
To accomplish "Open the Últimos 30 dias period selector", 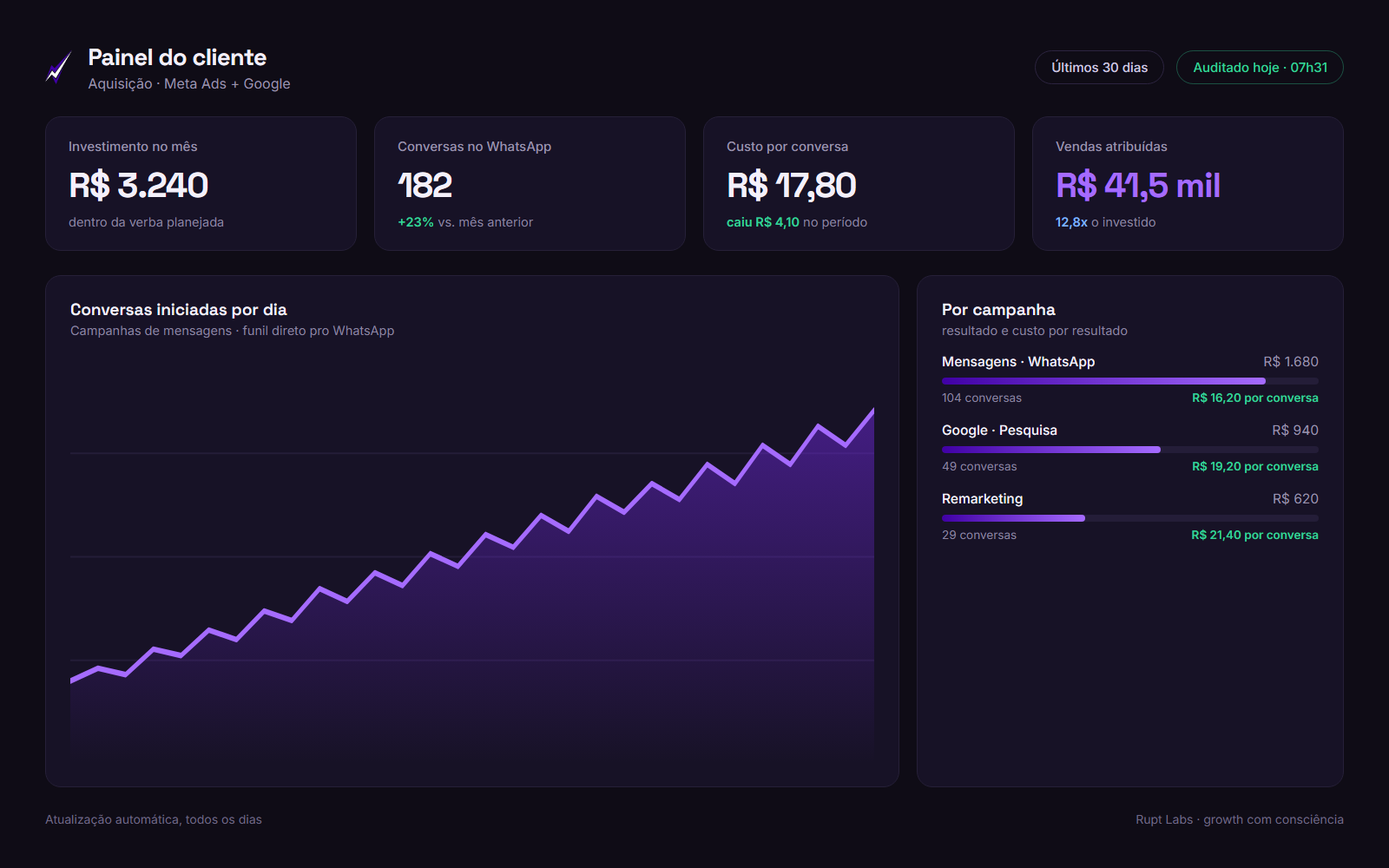I will tap(1099, 68).
